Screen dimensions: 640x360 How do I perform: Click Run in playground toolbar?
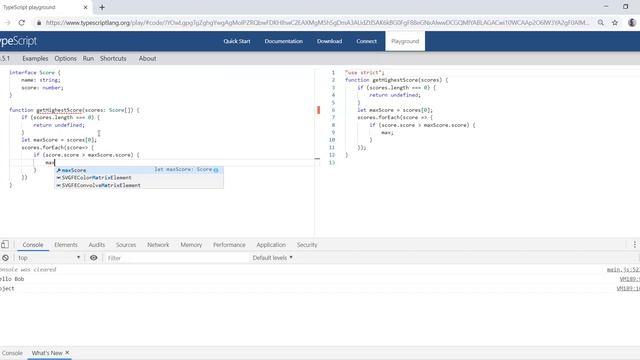(88, 58)
